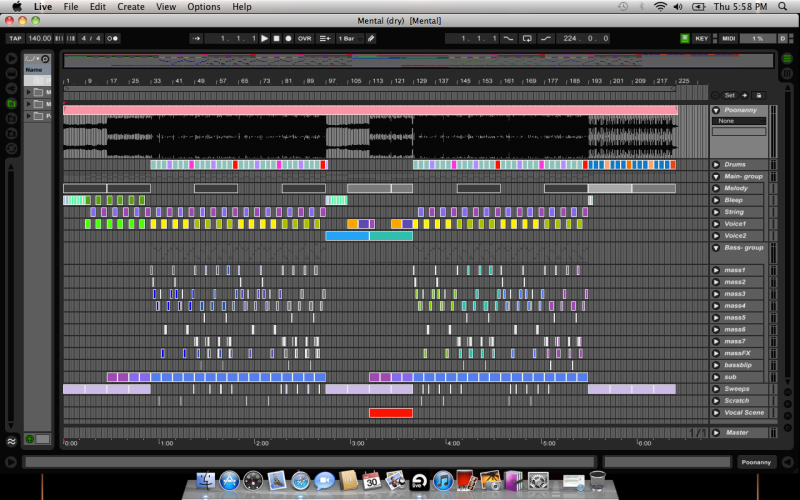Select the red Vocal Scene clip
This screenshot has height=500, width=800.
[391, 413]
